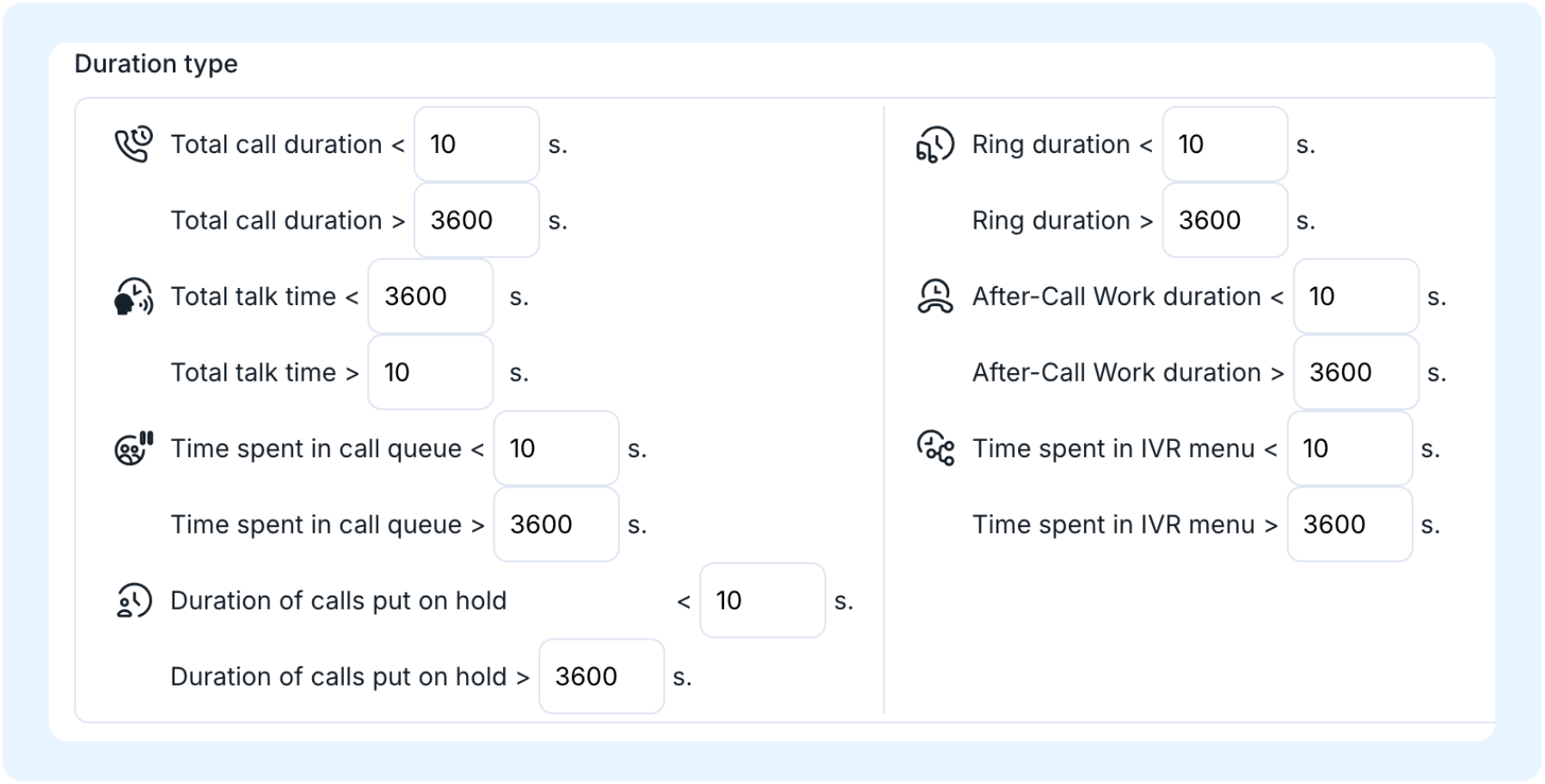
Task: Click the Total call duration phone-clock icon
Action: pyautogui.click(x=133, y=144)
